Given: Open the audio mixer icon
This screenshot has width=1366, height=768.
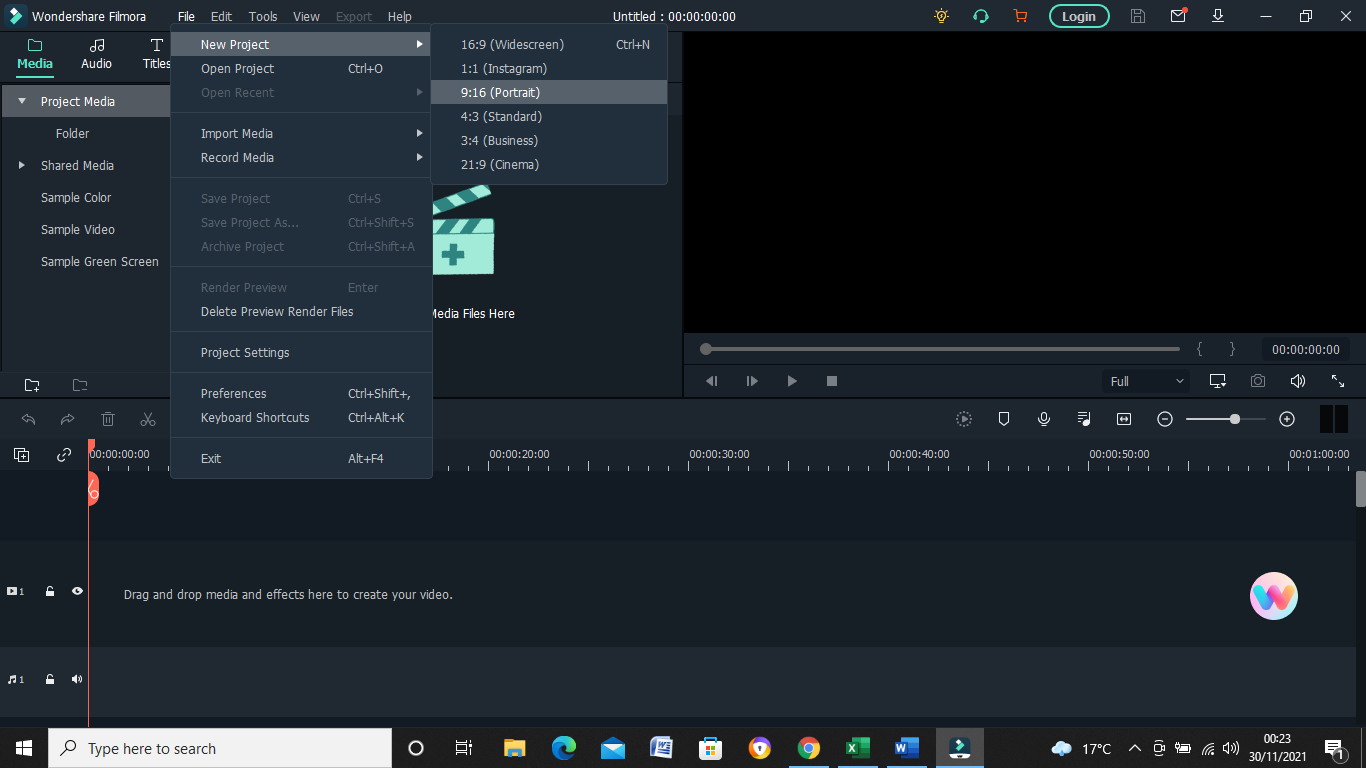Looking at the screenshot, I should 1084,419.
